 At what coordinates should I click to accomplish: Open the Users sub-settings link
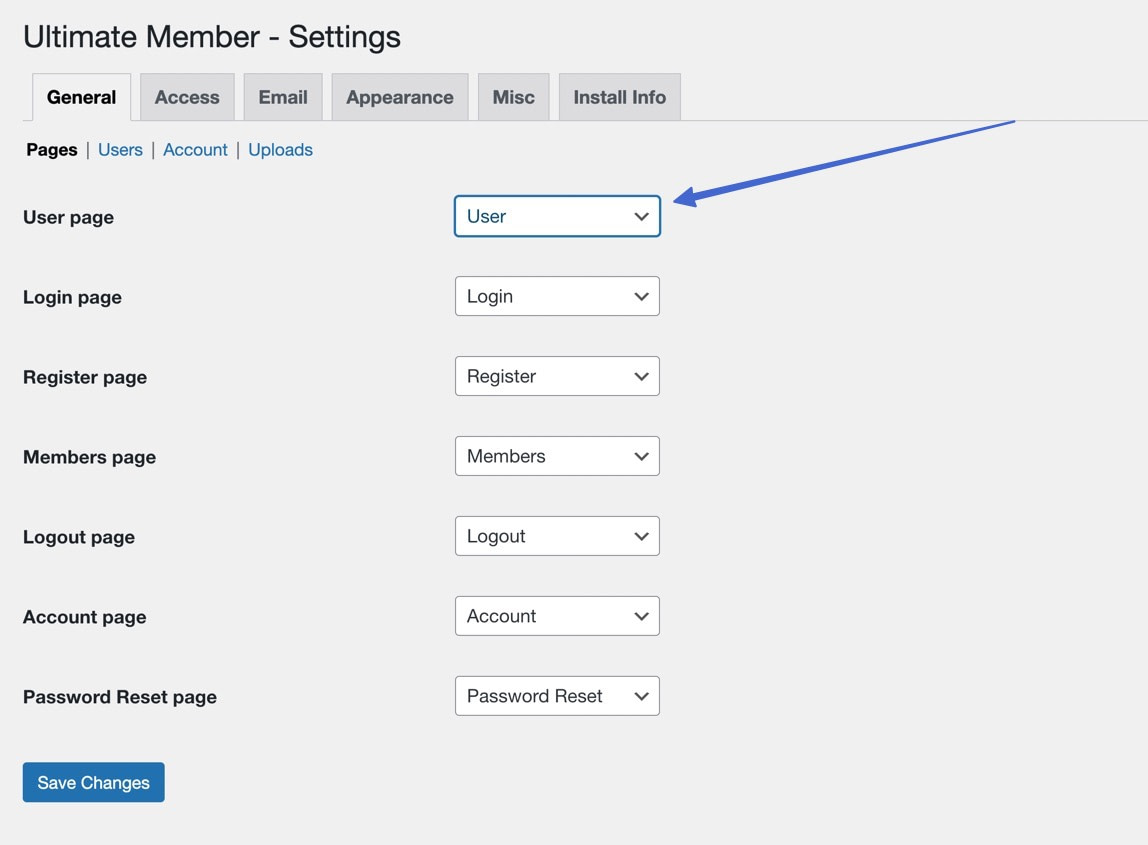(120, 149)
